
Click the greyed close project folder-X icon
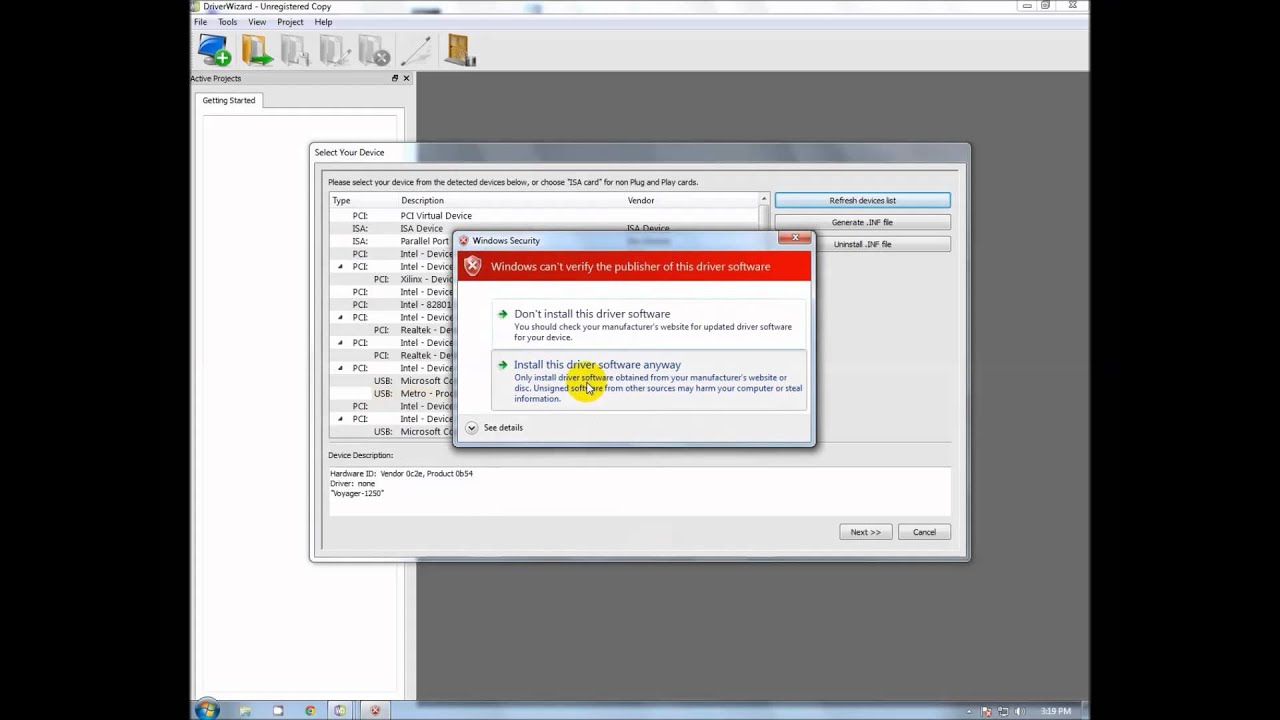[374, 50]
